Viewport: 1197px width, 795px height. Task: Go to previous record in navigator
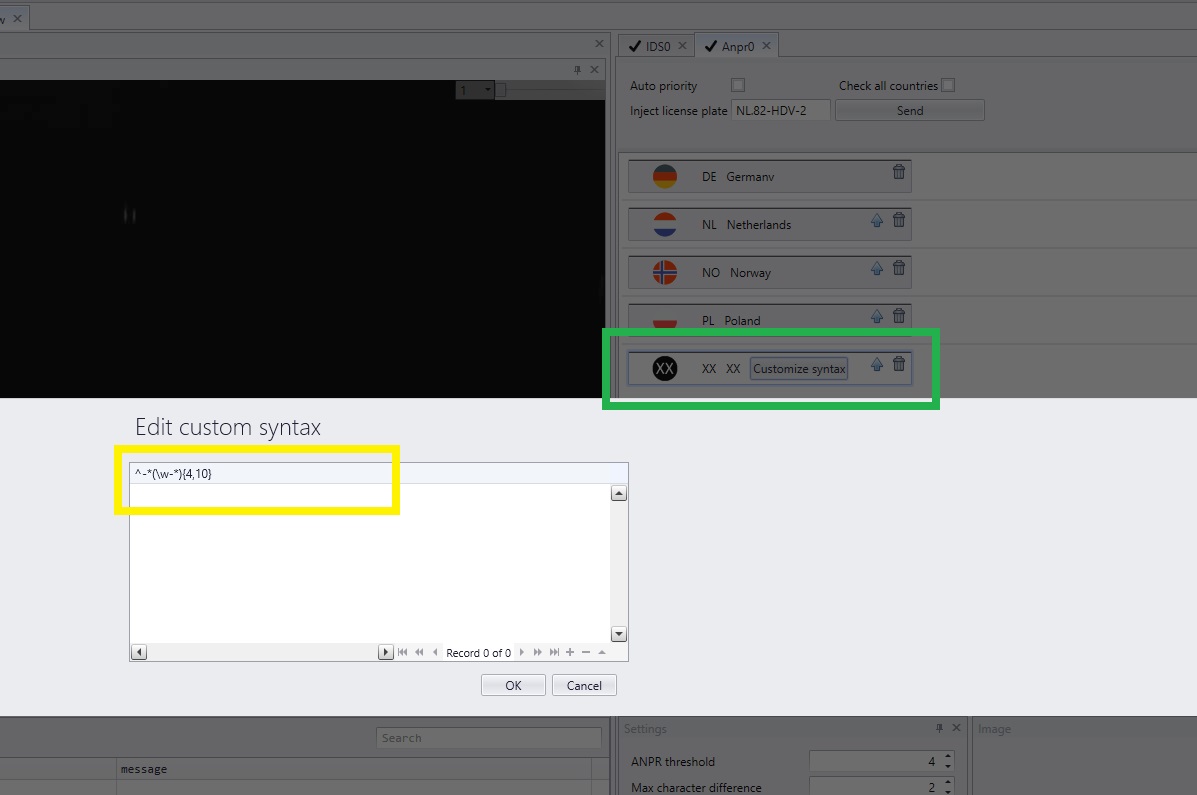435,652
